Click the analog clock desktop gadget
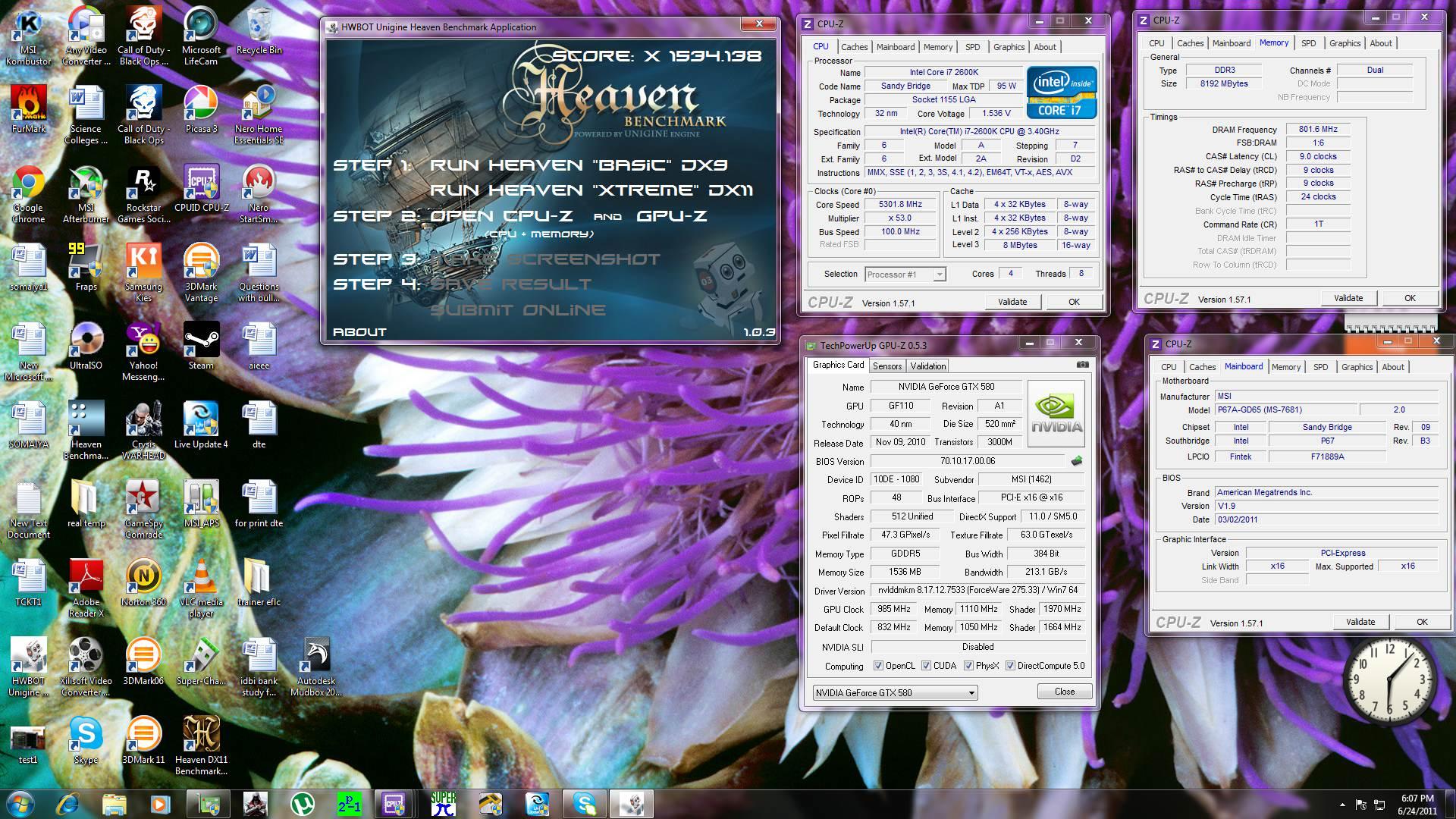Viewport: 1456px width, 819px height. point(1389,679)
